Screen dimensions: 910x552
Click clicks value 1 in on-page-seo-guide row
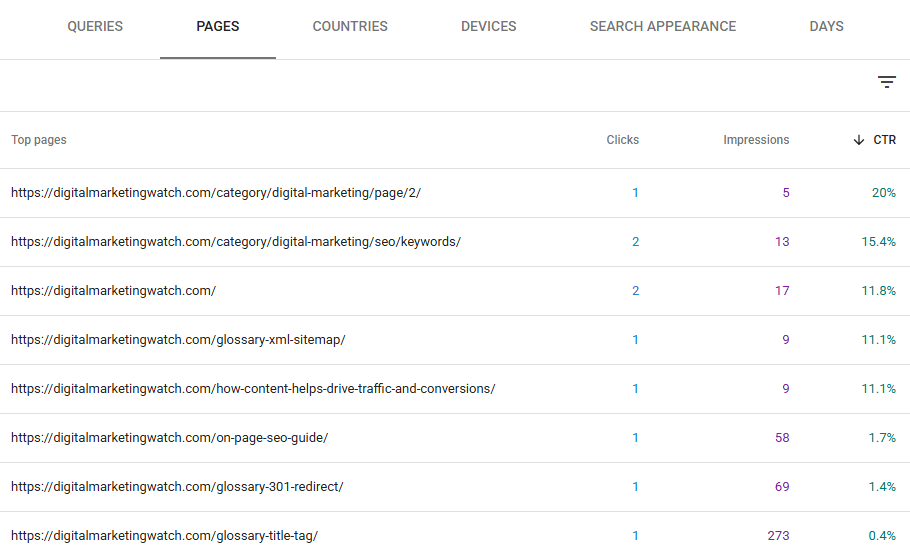tap(635, 438)
